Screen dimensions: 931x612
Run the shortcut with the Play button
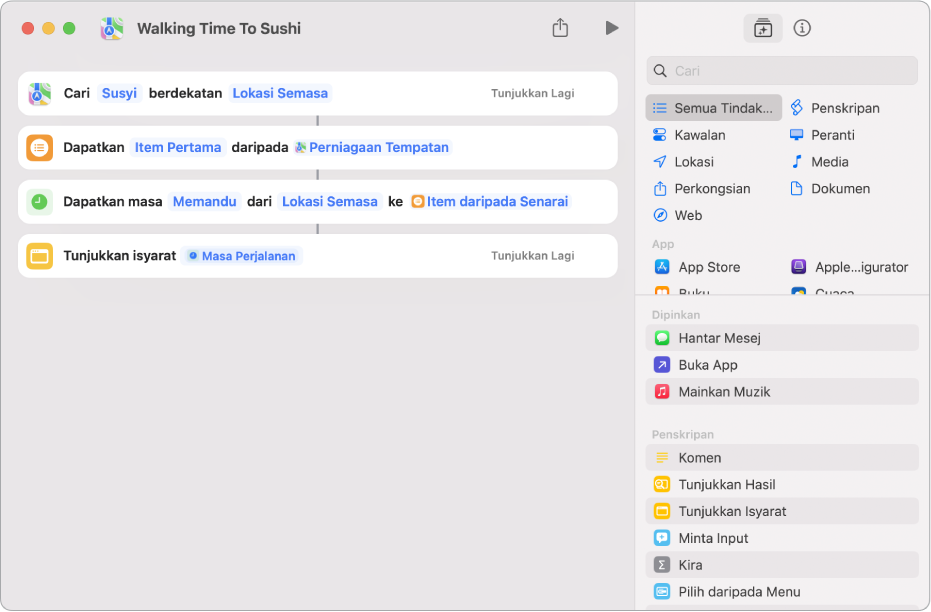pos(611,28)
